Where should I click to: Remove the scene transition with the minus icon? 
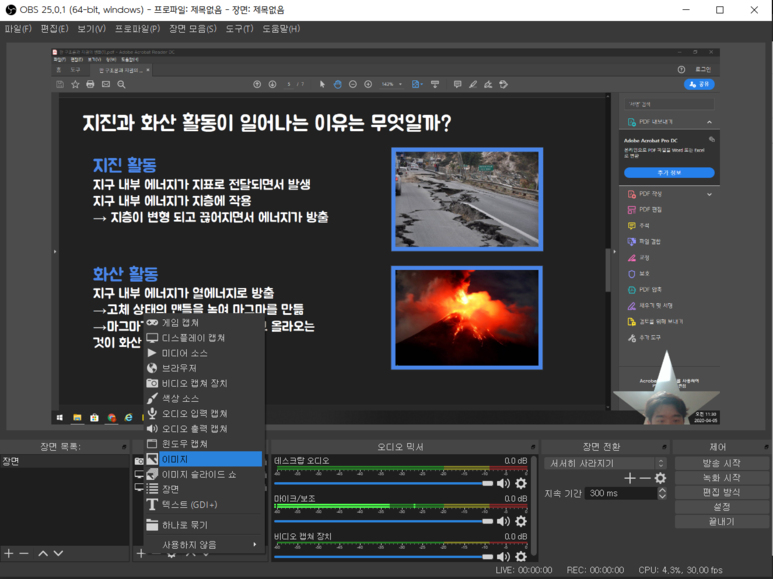click(x=644, y=478)
